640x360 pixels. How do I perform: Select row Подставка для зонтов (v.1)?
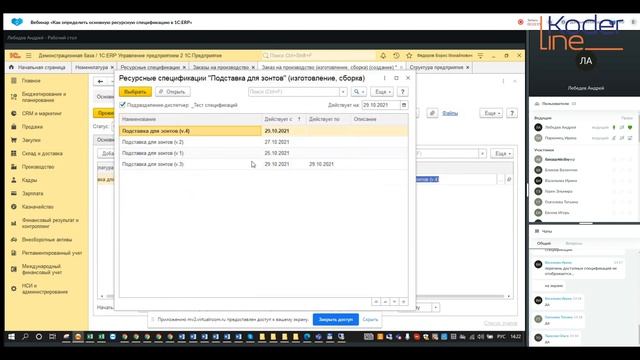pyautogui.click(x=263, y=153)
